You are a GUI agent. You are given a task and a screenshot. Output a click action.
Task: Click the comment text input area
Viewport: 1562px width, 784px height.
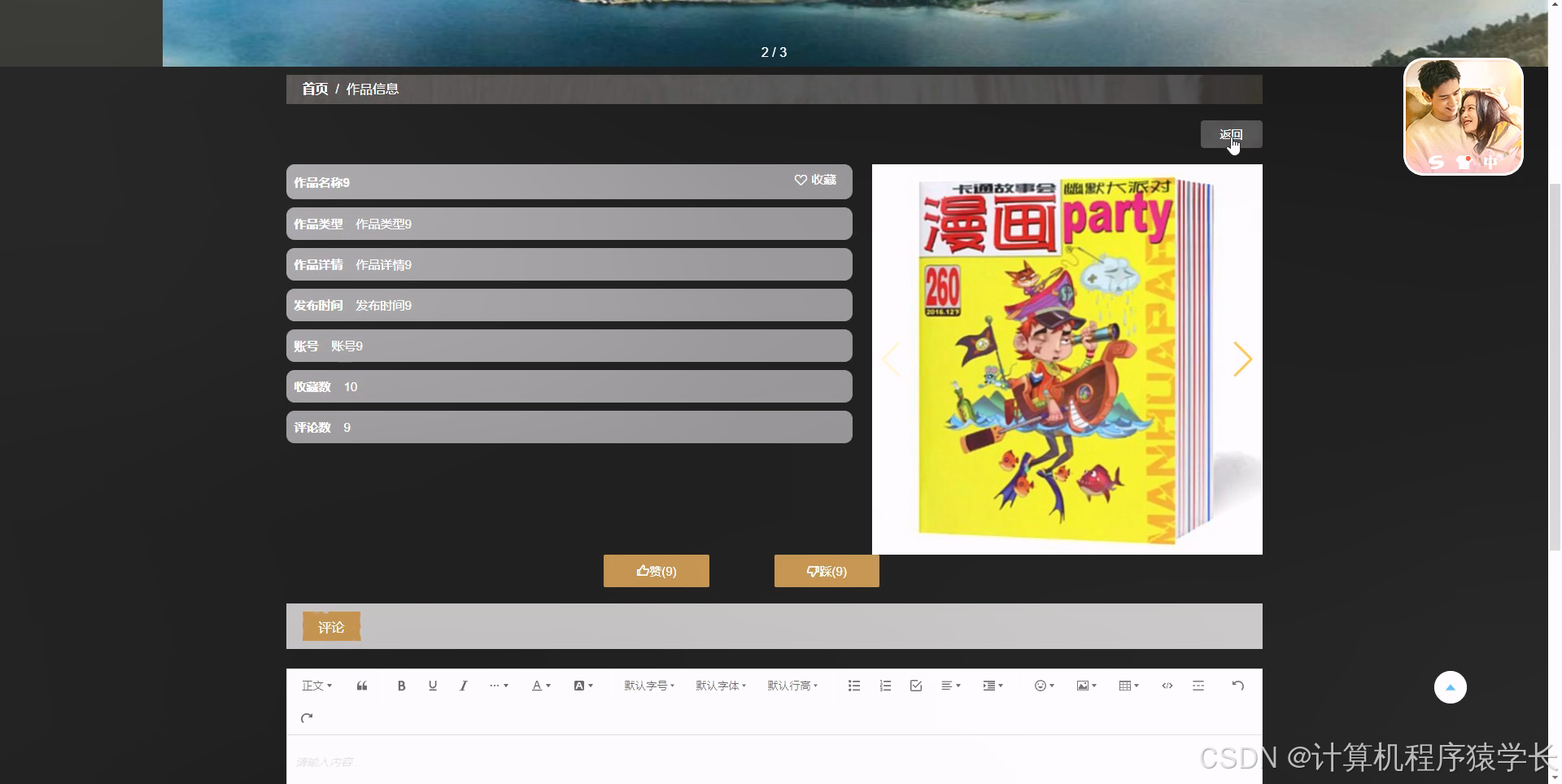pyautogui.click(x=774, y=761)
